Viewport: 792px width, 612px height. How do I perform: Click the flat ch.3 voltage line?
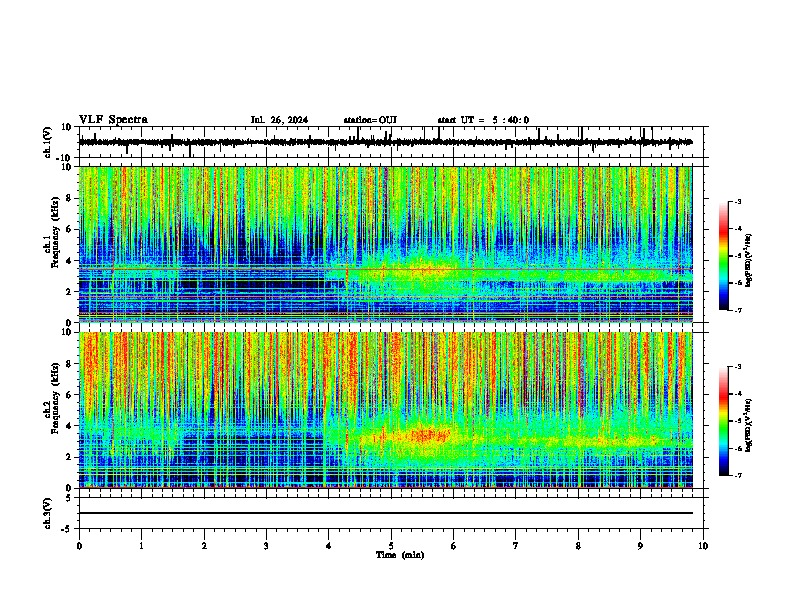(385, 513)
